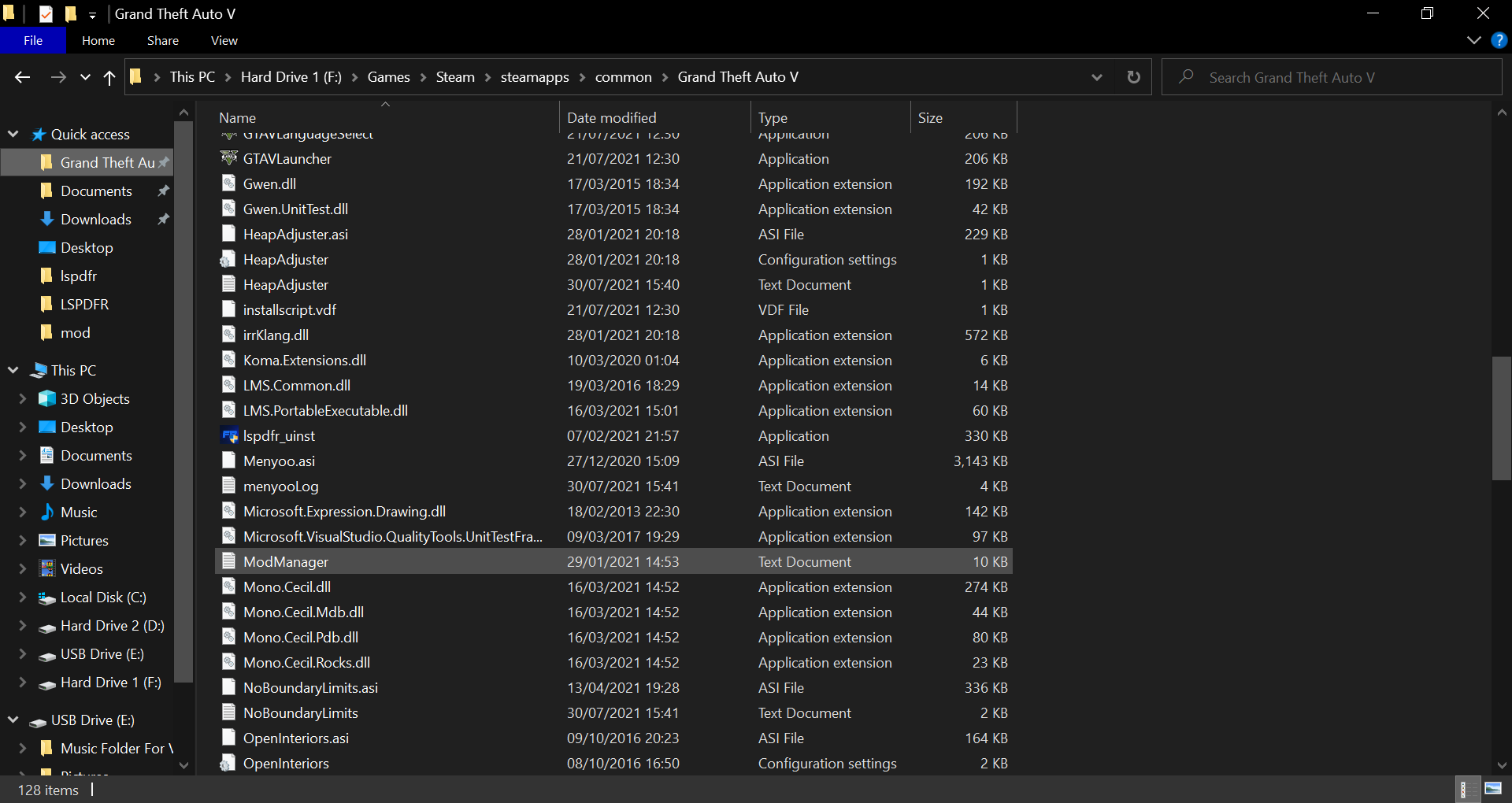Viewport: 1512px width, 803px height.
Task: Open the address bar history dropdown
Action: [x=1096, y=77]
